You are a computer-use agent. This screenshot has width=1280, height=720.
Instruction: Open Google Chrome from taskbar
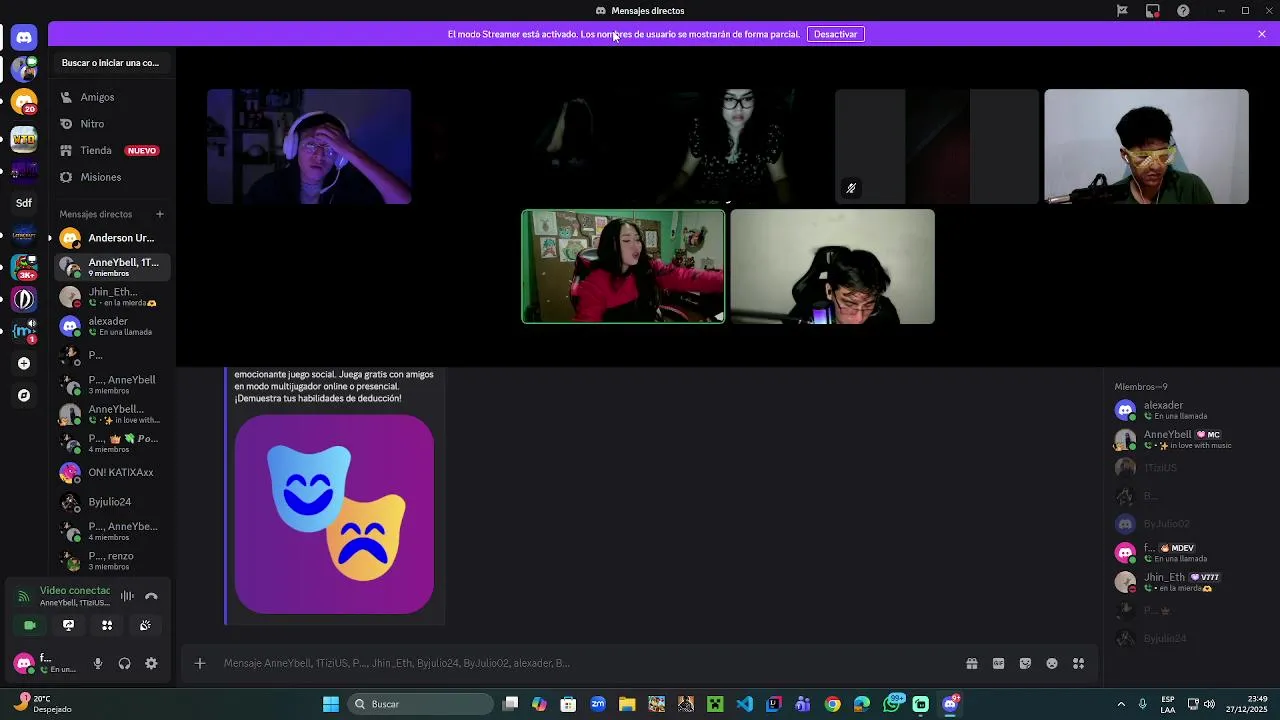832,704
